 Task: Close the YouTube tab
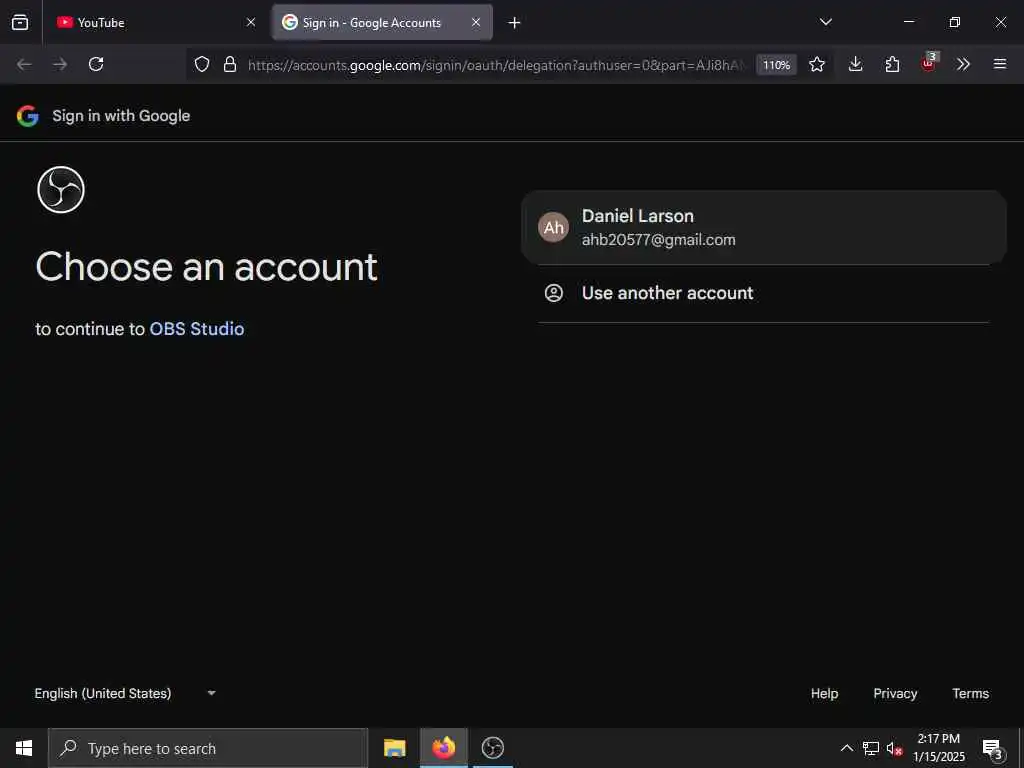(x=251, y=22)
